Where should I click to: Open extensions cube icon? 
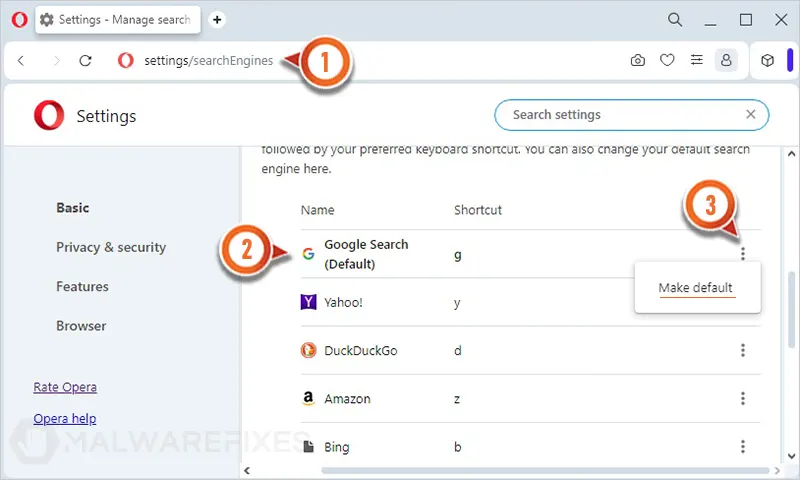pyautogui.click(x=767, y=60)
